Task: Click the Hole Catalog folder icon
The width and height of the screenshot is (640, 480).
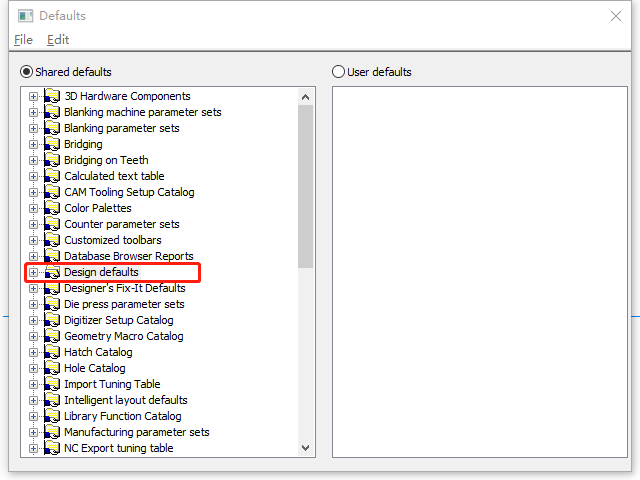Action: (x=52, y=368)
